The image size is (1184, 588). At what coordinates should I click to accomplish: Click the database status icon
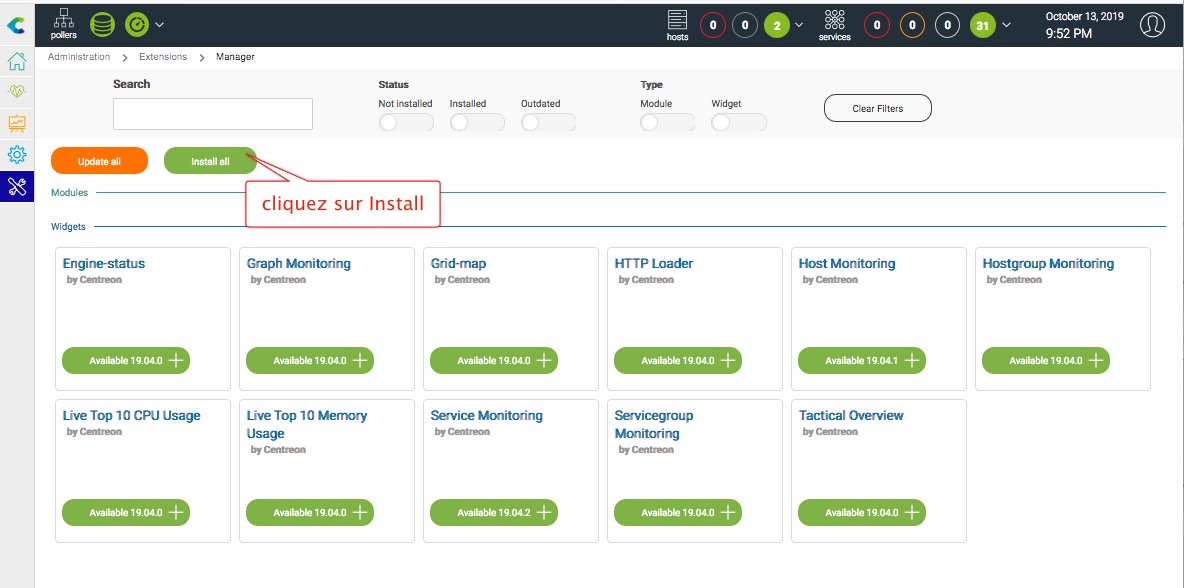tap(102, 24)
